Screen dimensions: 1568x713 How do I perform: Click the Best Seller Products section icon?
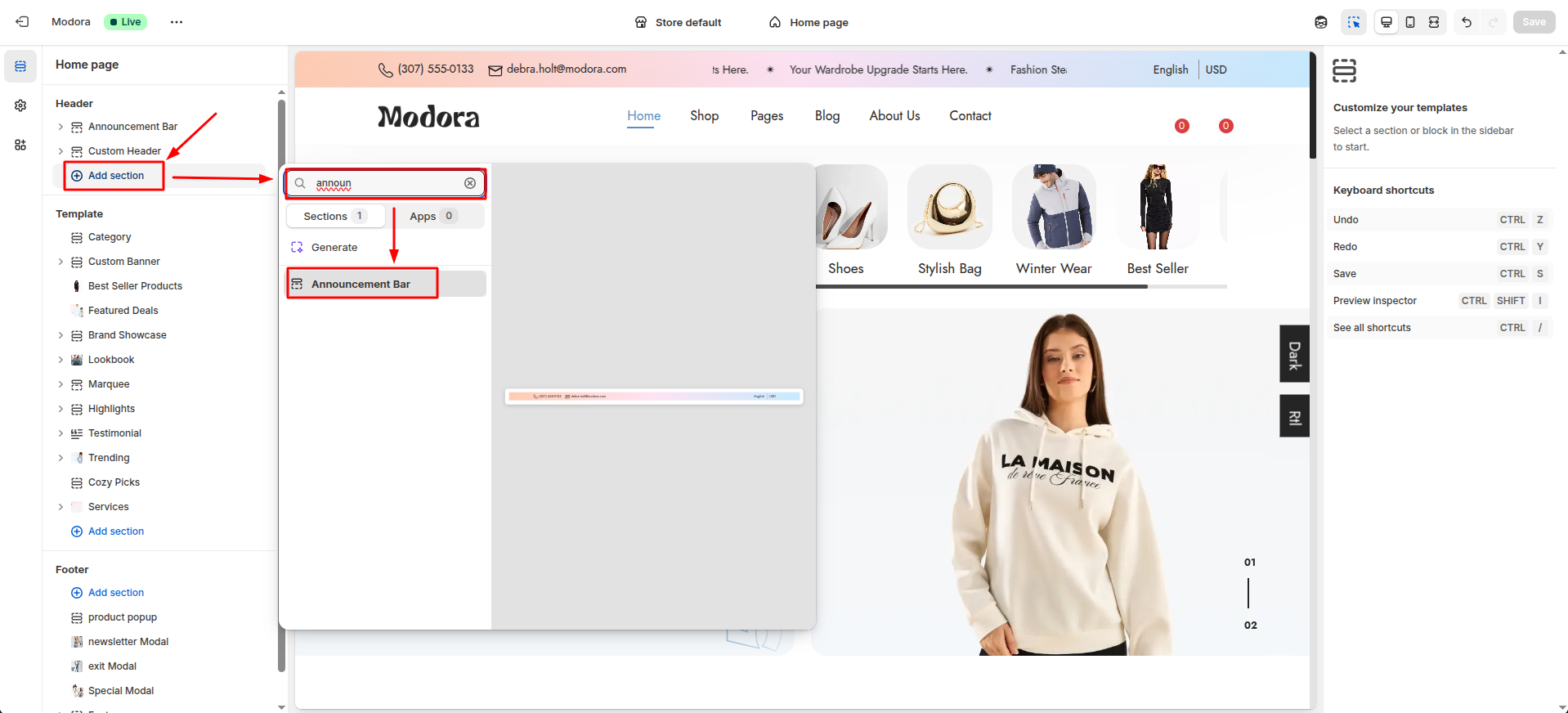coord(77,286)
